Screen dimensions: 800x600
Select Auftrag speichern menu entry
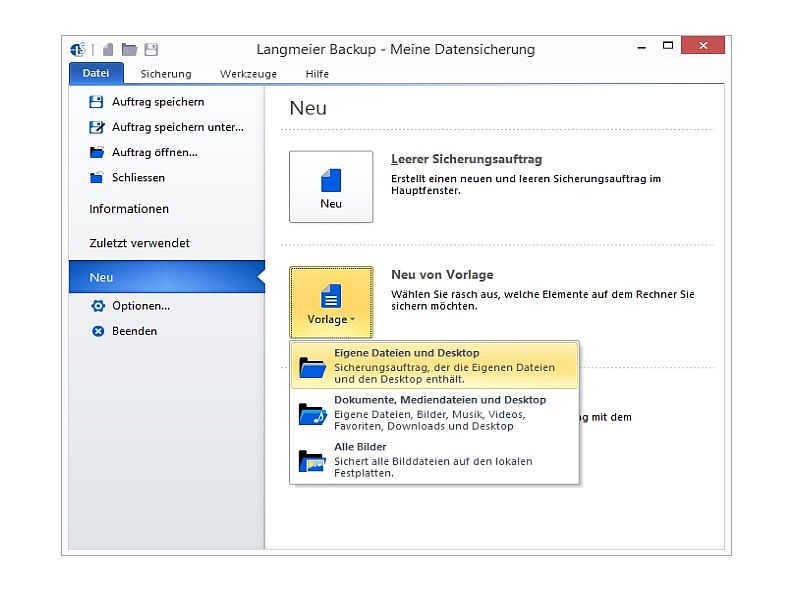[158, 102]
